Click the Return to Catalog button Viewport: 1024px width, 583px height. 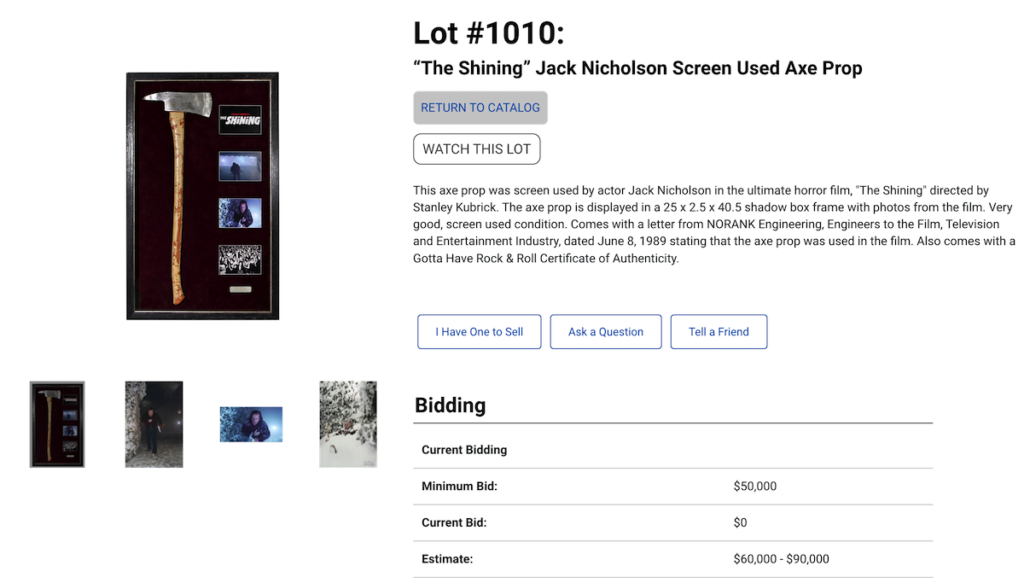[x=480, y=108]
